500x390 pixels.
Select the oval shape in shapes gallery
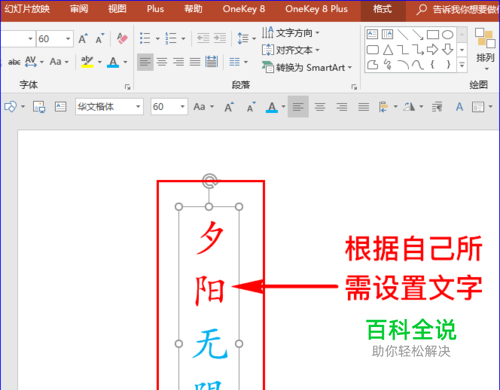(448, 34)
